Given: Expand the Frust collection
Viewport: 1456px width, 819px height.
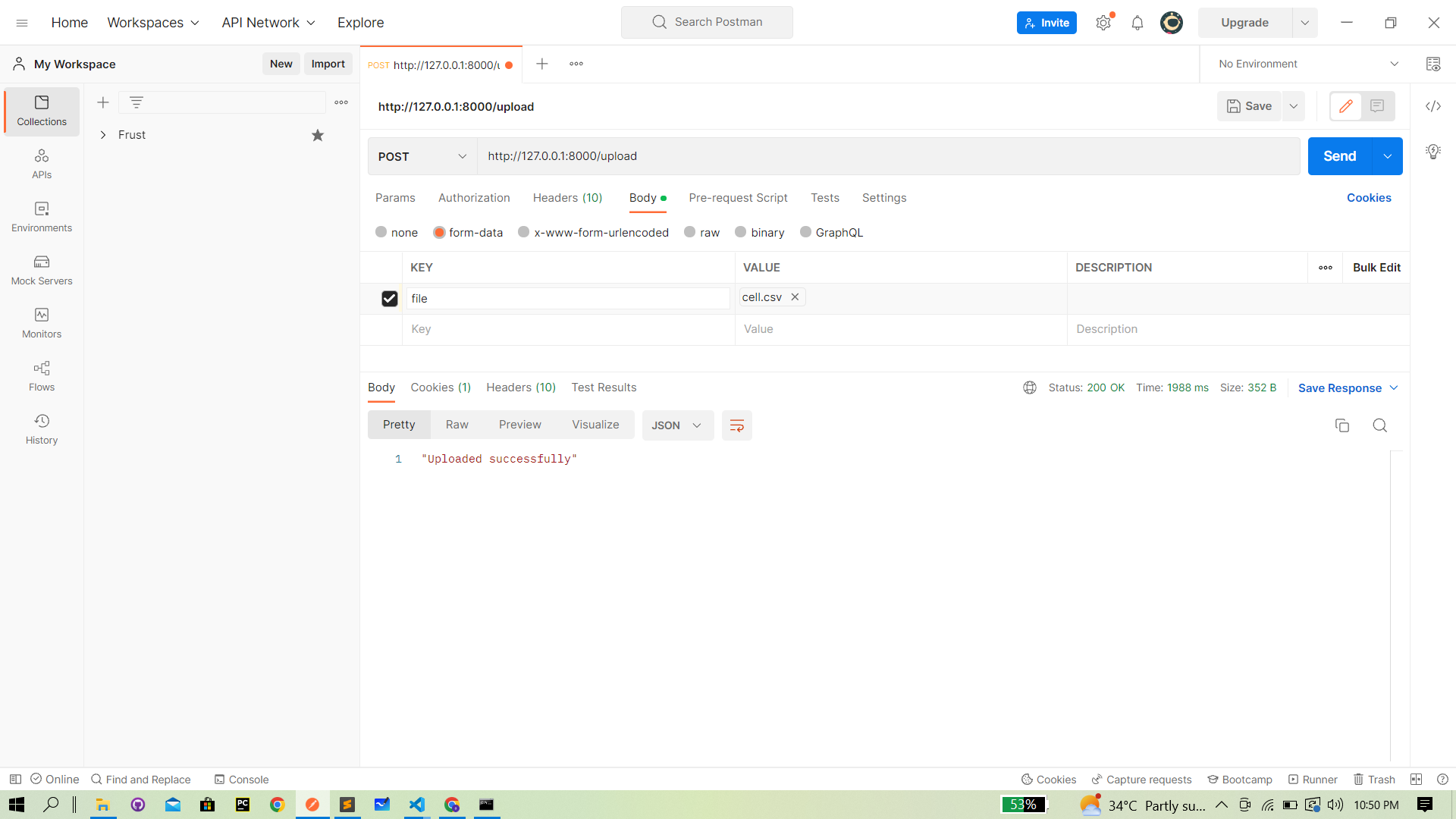Looking at the screenshot, I should click(103, 135).
